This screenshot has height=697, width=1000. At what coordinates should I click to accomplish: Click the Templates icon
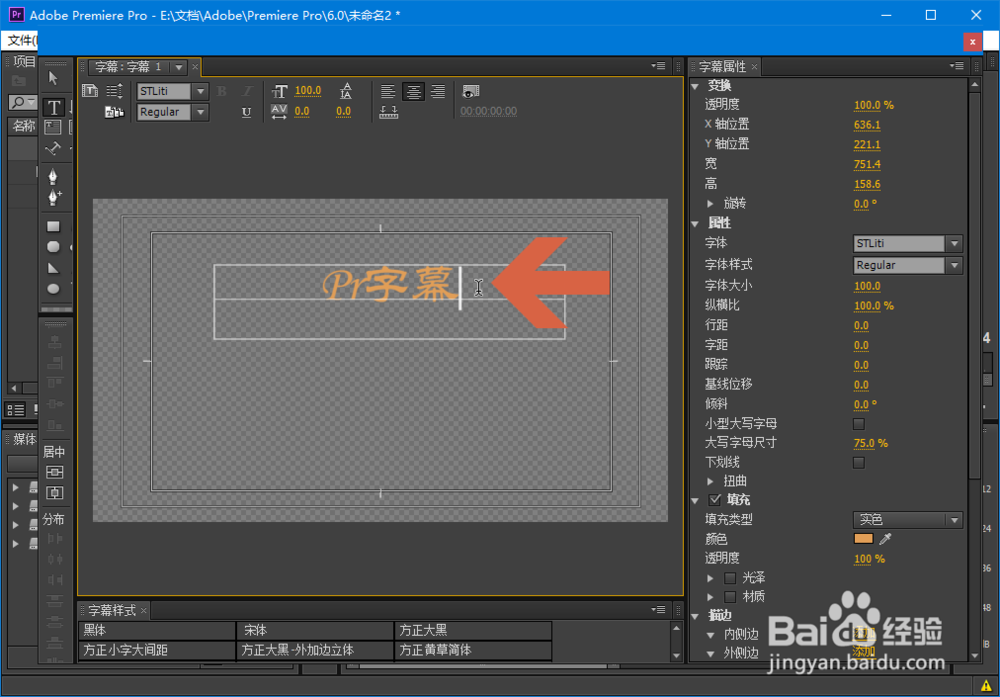tap(115, 112)
